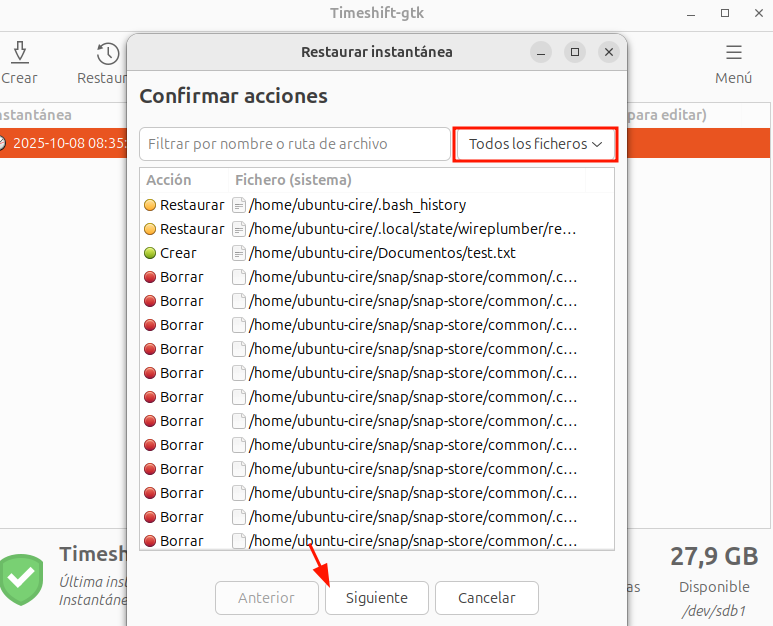Select the first Borrar snap-store row
The image size is (773, 626).
(400, 277)
